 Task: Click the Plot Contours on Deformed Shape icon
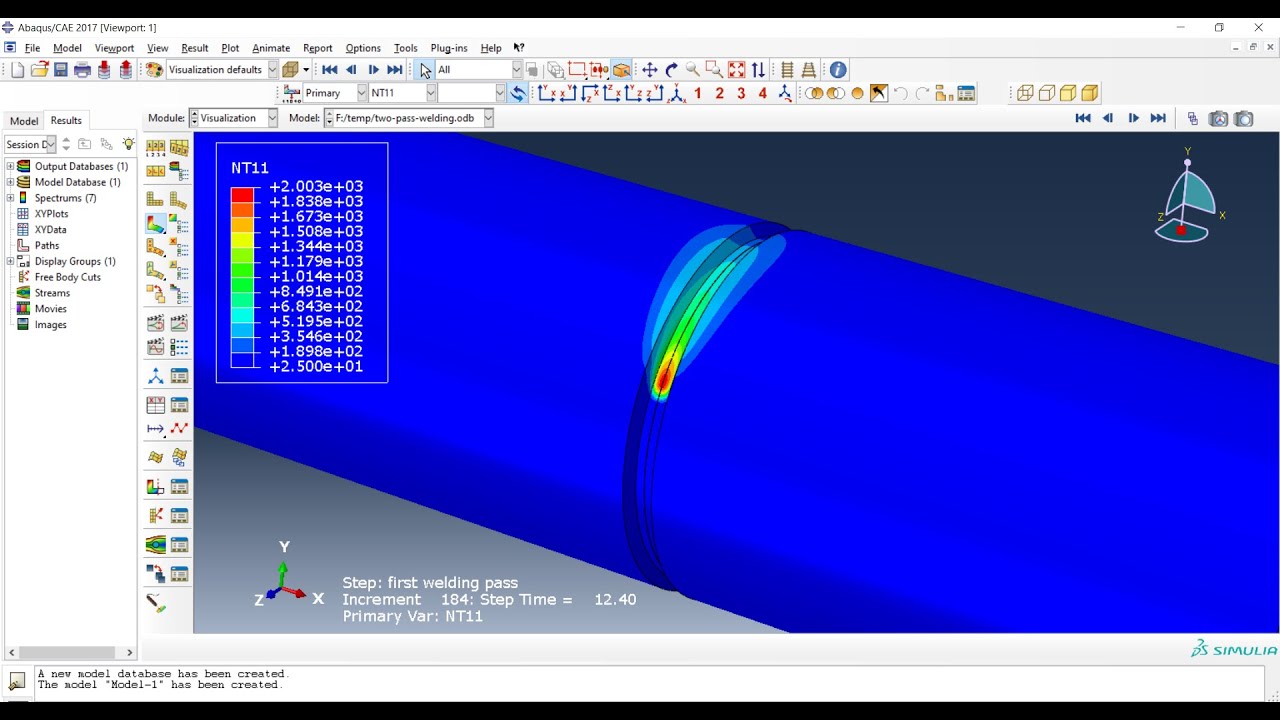[156, 225]
